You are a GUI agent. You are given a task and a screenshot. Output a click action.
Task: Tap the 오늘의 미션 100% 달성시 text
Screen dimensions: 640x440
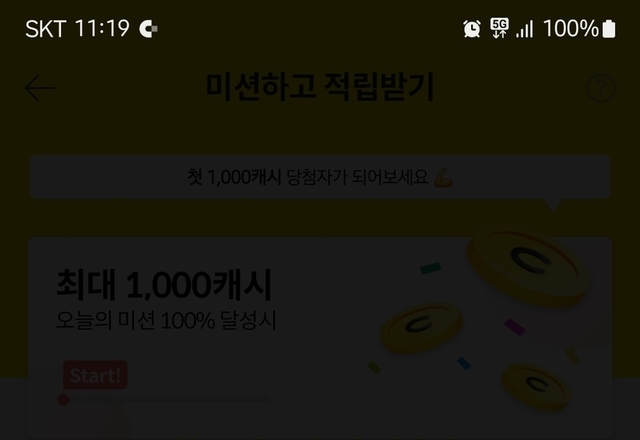click(166, 320)
